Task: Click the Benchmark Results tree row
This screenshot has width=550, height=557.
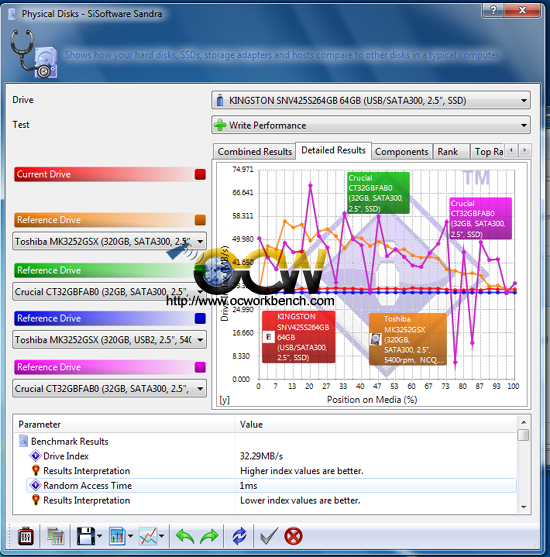Action: tap(265, 442)
